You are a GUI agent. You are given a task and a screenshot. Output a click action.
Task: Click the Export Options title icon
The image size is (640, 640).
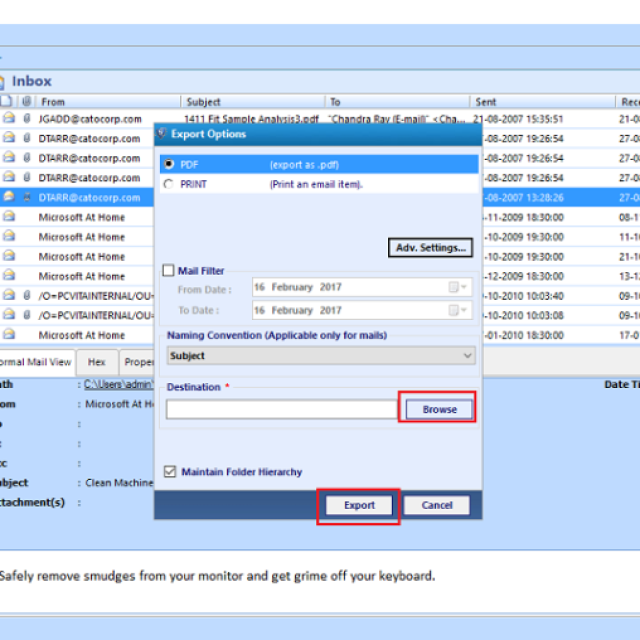(162, 133)
